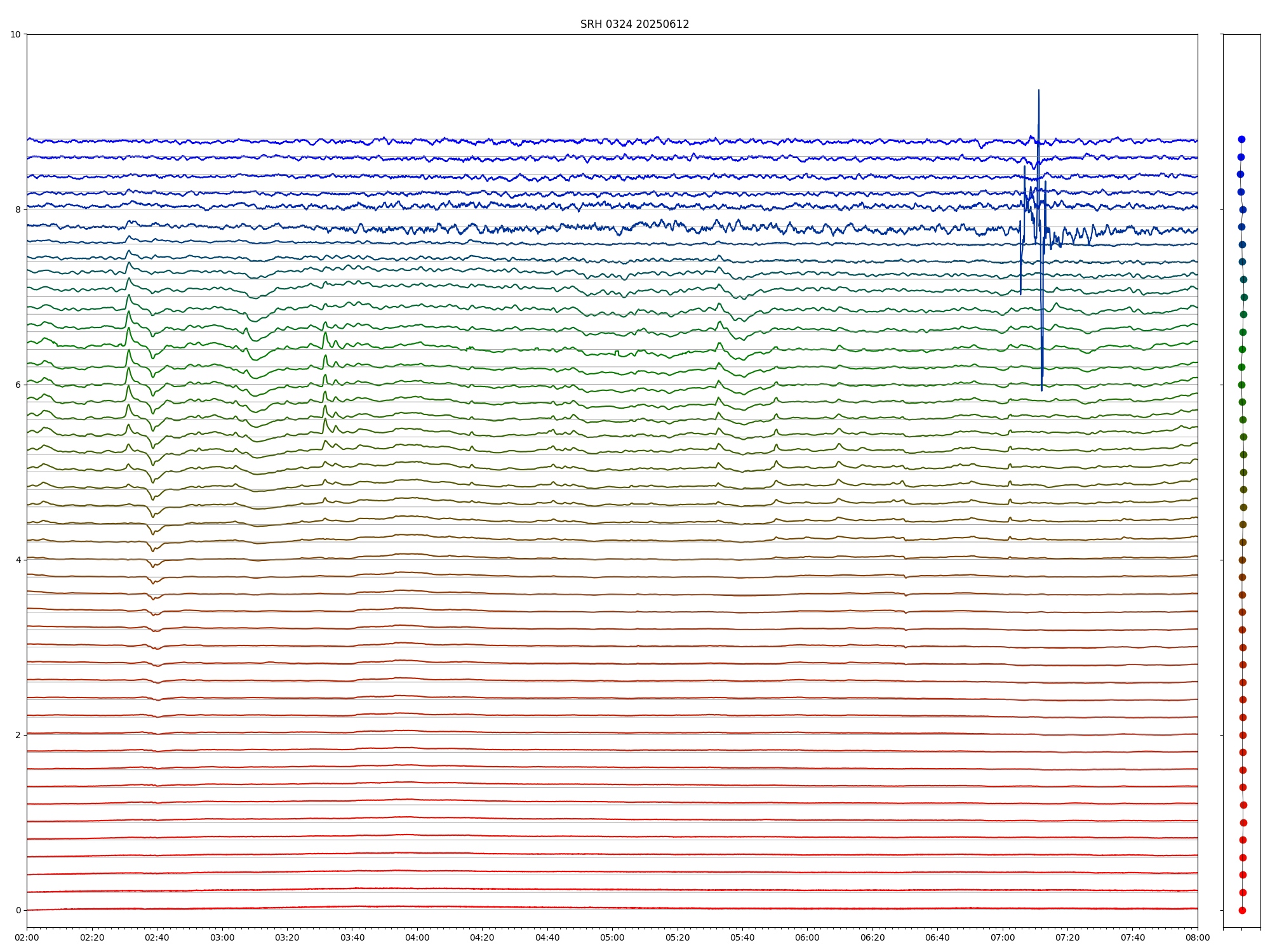Click y-axis label 4
Screen dimensions: 1270x952
[18, 560]
